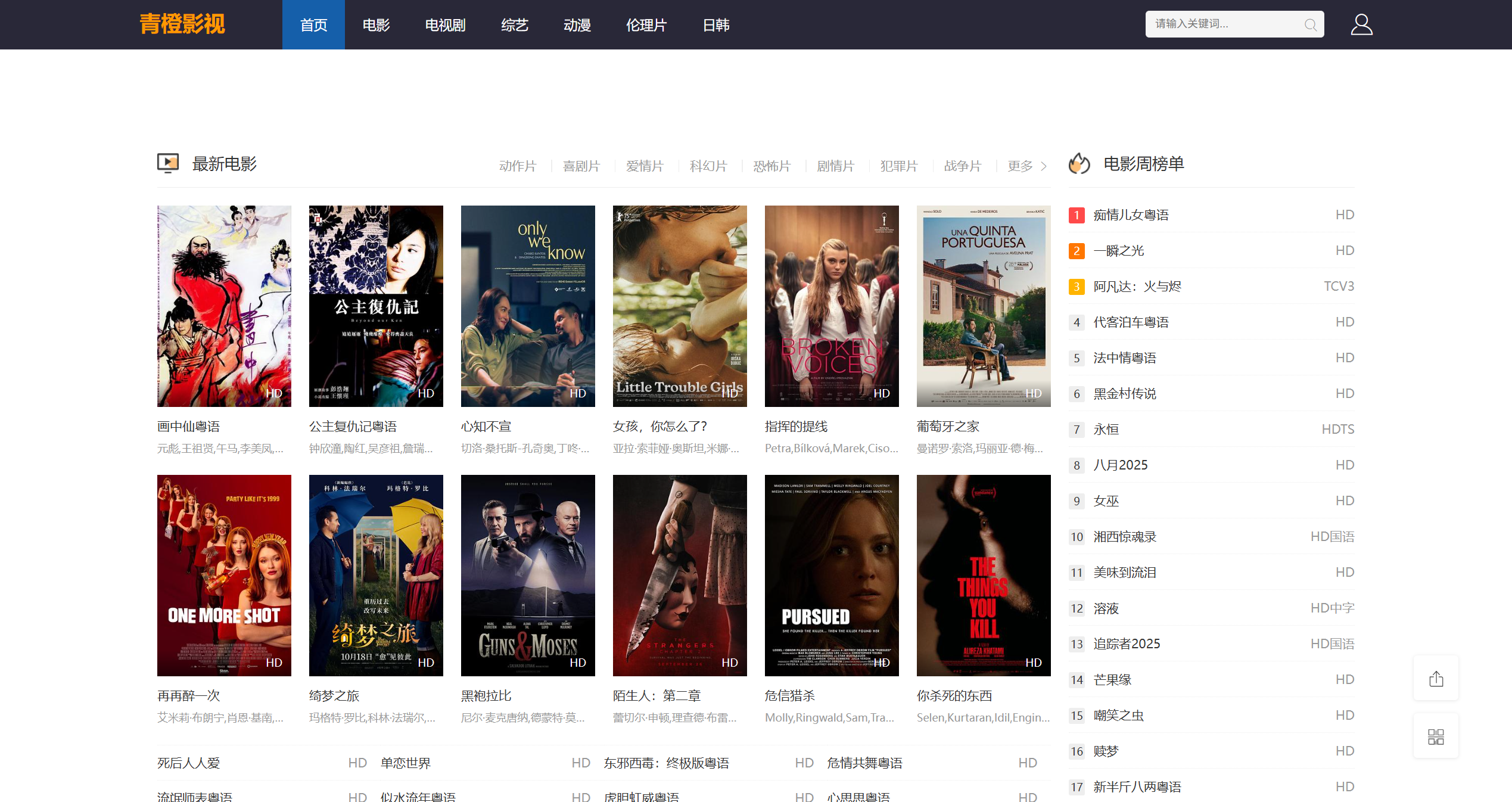1512x802 pixels.
Task: Click the 青橙影视 site logo
Action: [x=182, y=24]
